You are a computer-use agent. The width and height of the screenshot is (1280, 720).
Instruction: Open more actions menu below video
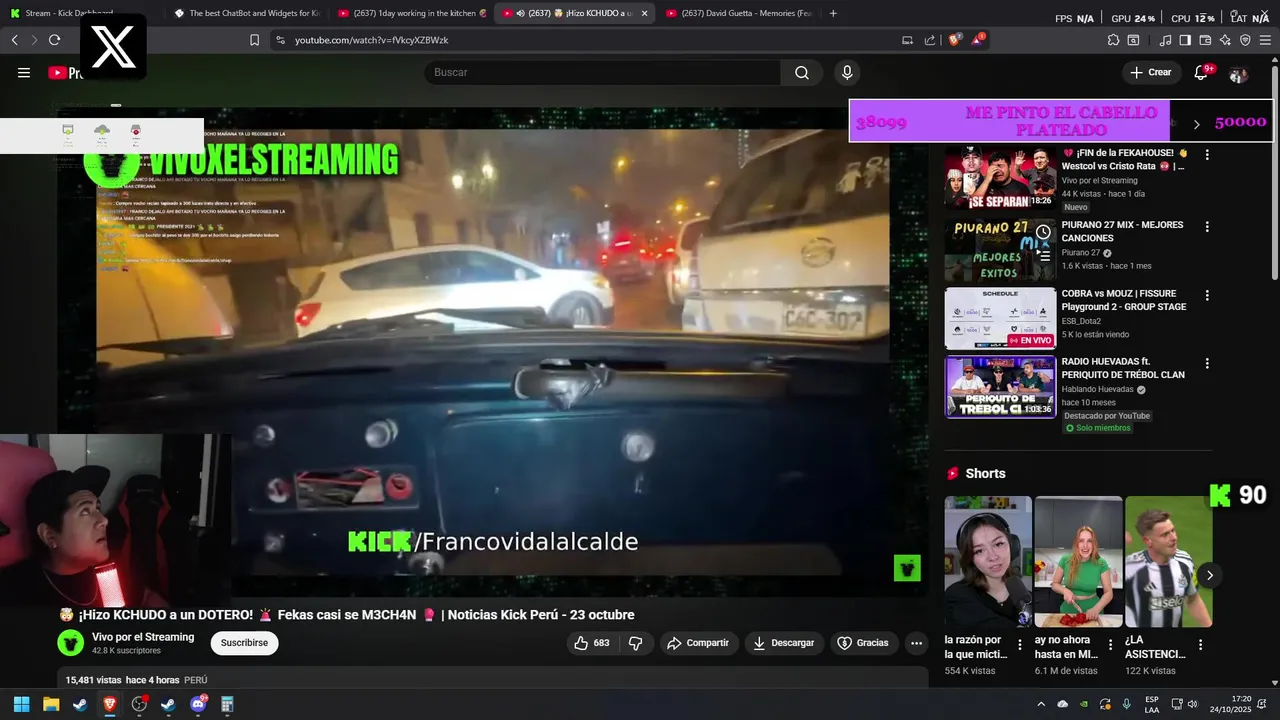point(916,643)
